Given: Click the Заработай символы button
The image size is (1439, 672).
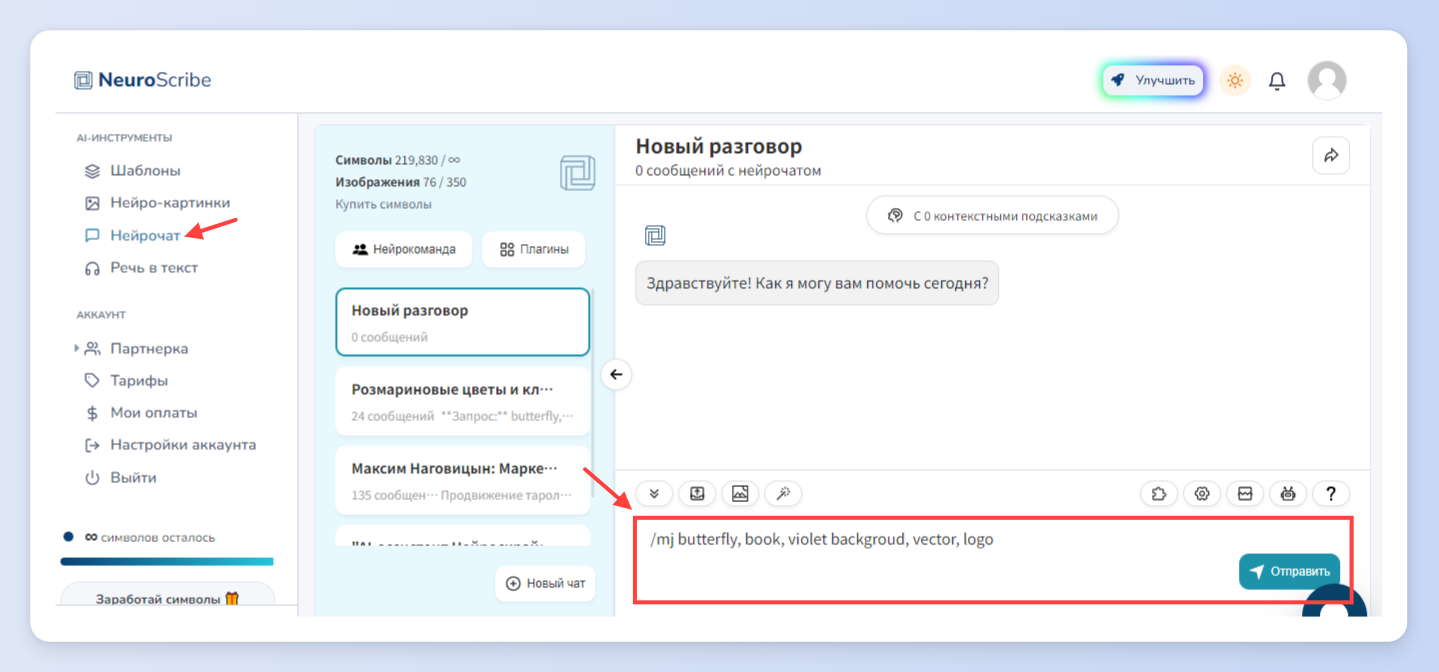Looking at the screenshot, I should [x=167, y=598].
